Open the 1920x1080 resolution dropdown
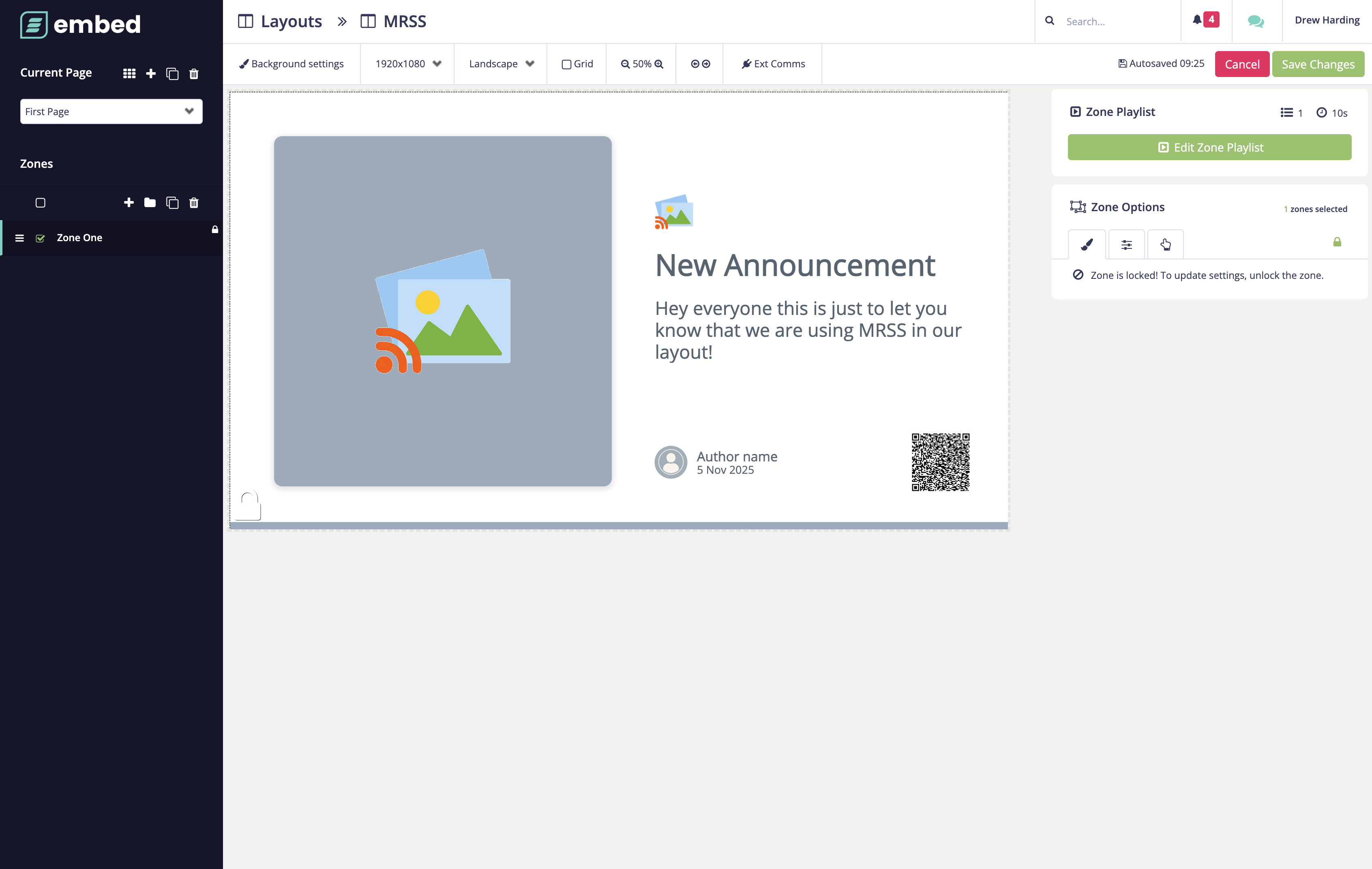 pos(407,64)
